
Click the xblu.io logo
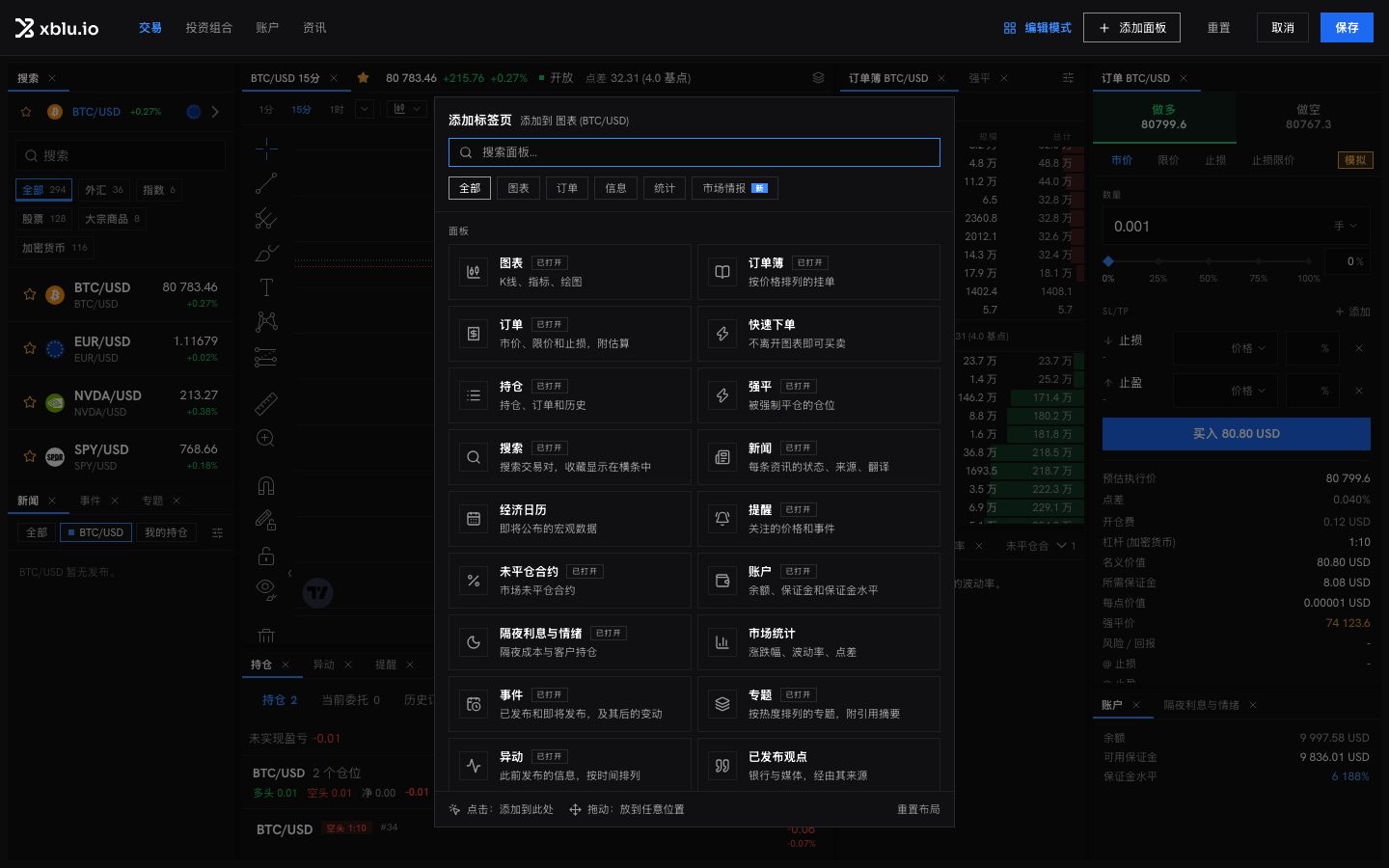pos(57,28)
